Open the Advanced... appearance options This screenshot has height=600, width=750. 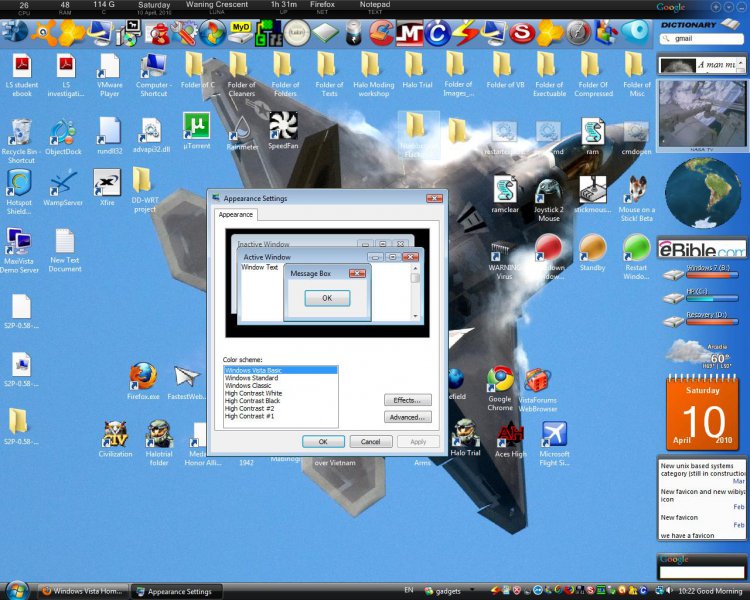[x=408, y=417]
